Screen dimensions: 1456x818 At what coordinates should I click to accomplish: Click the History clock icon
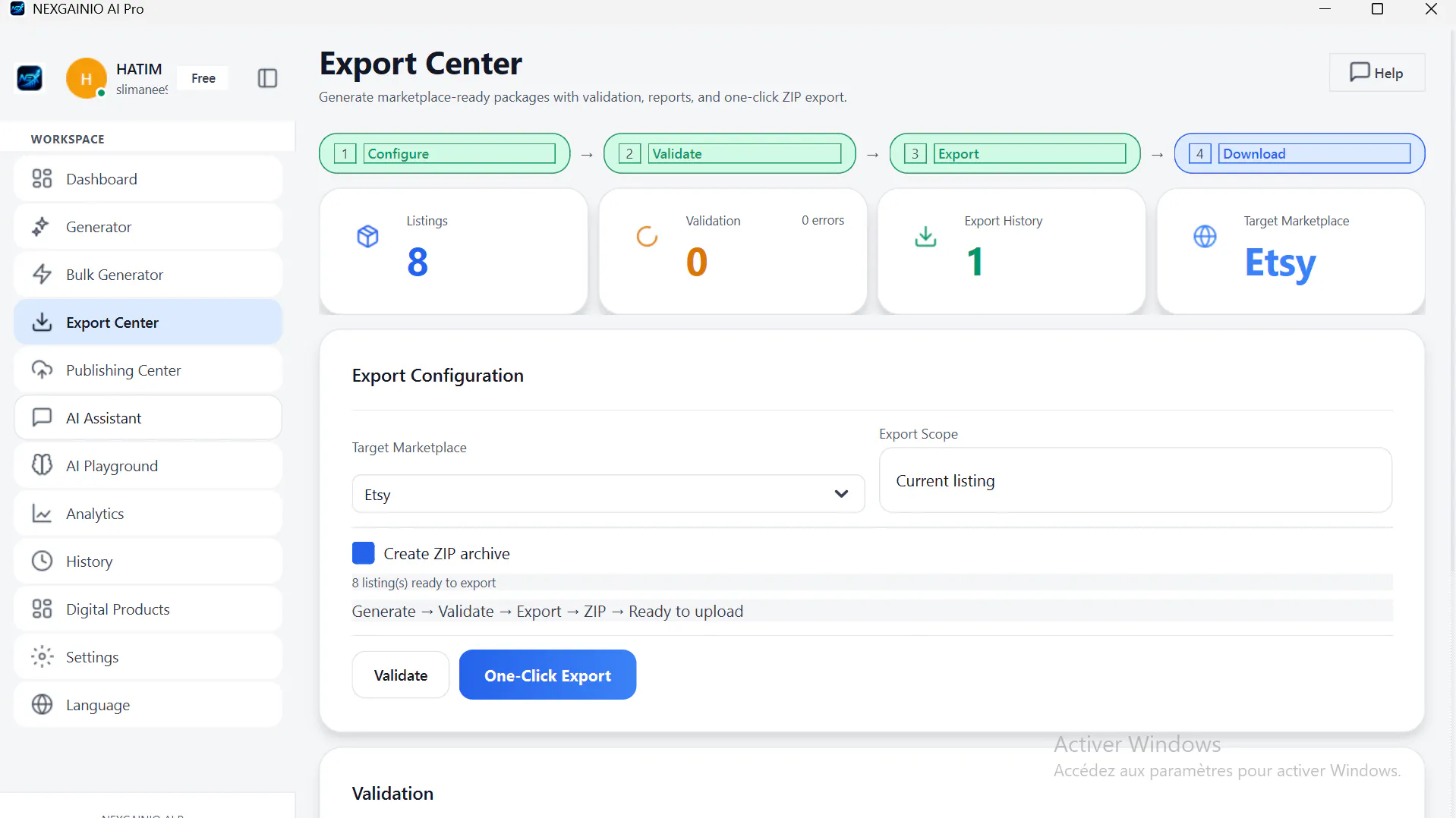(42, 561)
